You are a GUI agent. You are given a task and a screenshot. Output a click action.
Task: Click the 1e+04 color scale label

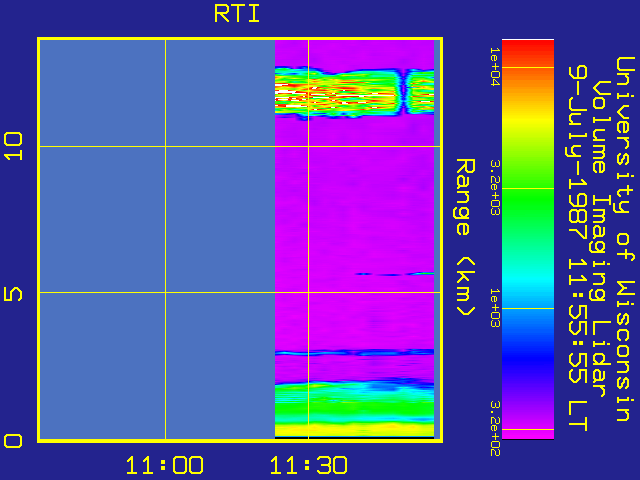click(x=495, y=67)
